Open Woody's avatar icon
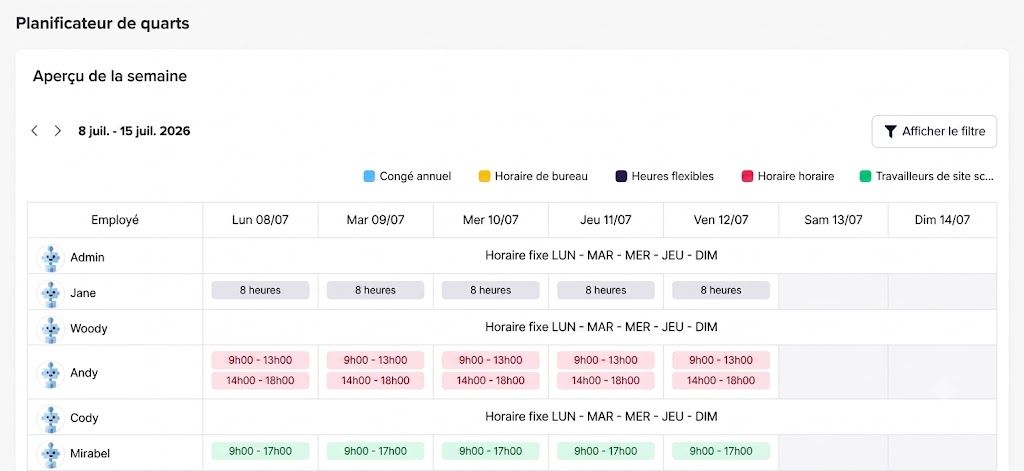 click(50, 329)
